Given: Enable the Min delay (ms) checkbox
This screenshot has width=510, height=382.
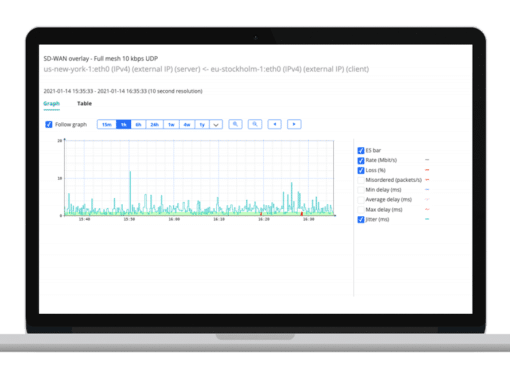Looking at the screenshot, I should click(x=361, y=190).
